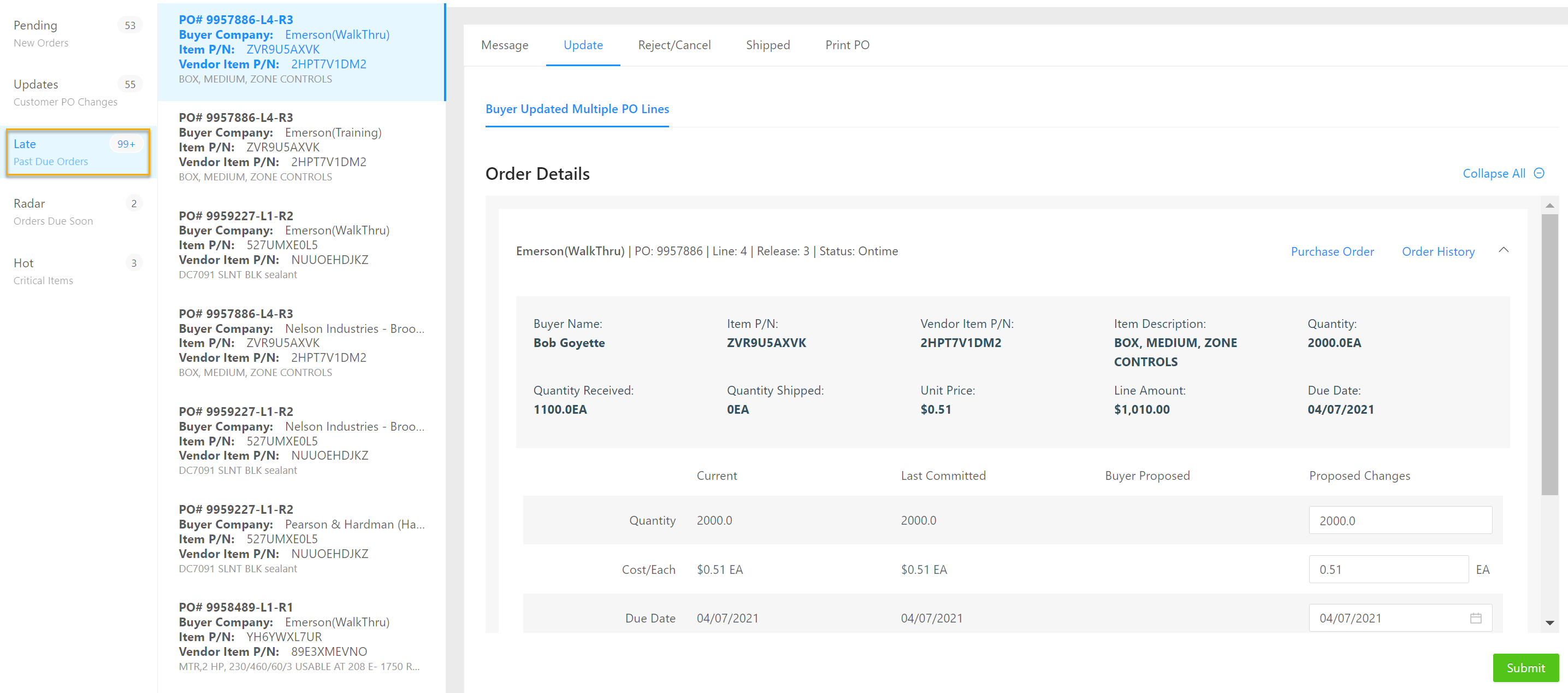Screen dimensions: 1568x693
Task: Click the Bob Goyette buyer name
Action: click(x=569, y=343)
